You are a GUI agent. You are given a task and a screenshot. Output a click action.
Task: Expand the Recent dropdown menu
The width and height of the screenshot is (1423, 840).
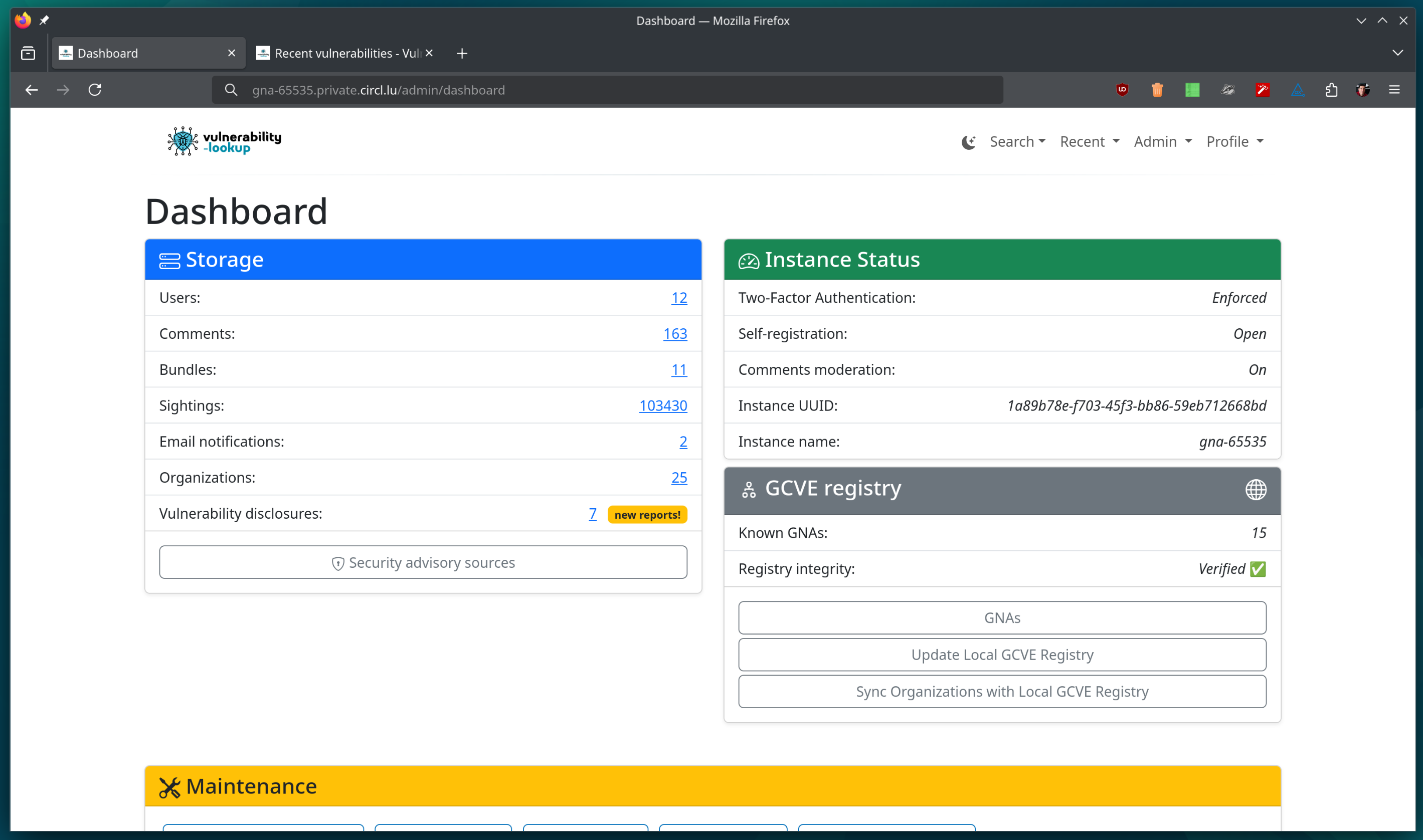coord(1089,141)
